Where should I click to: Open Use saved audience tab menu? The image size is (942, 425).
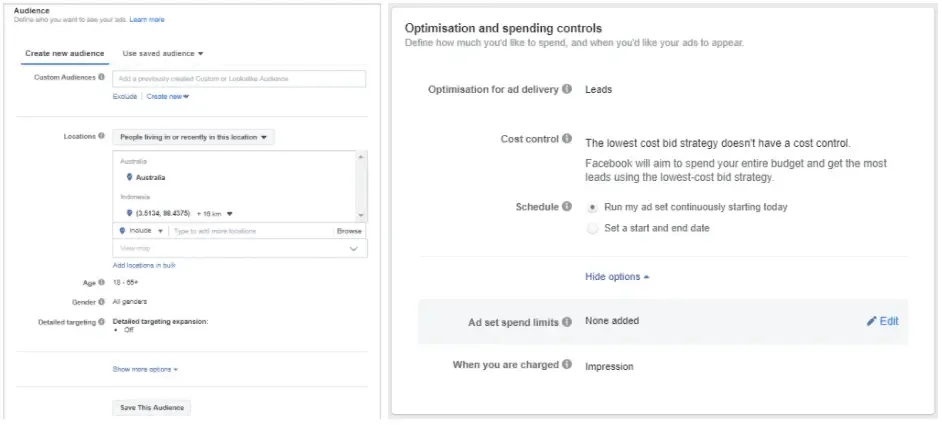[163, 54]
